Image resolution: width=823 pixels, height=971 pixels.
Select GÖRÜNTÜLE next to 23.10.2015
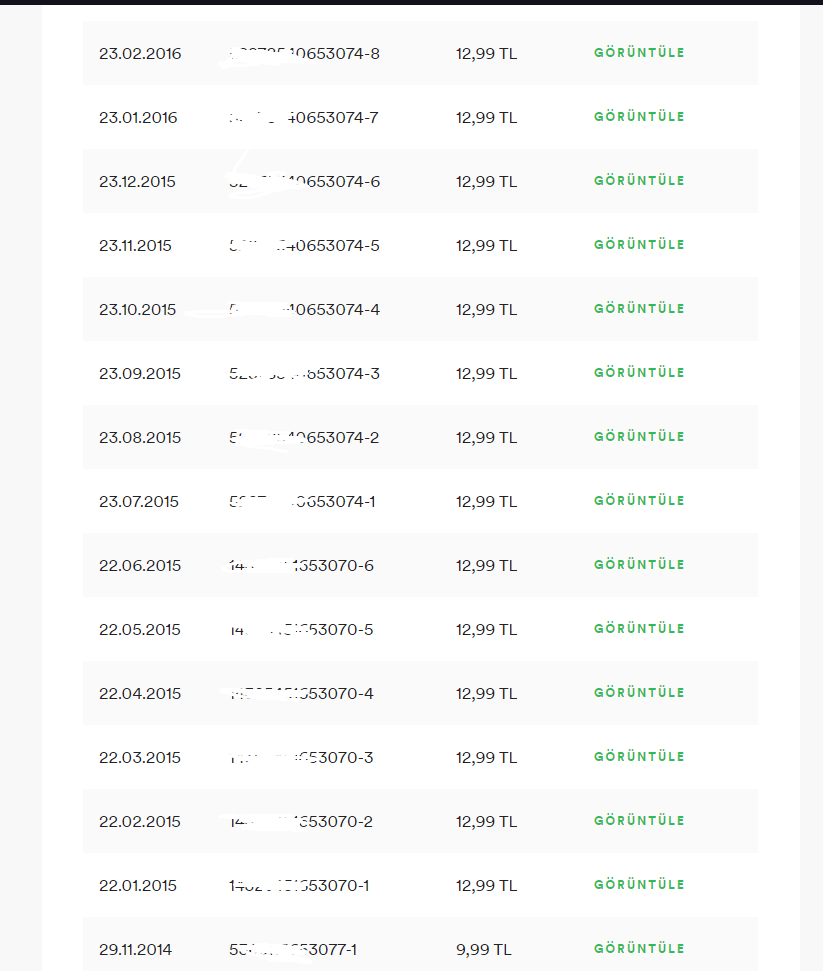coord(639,308)
